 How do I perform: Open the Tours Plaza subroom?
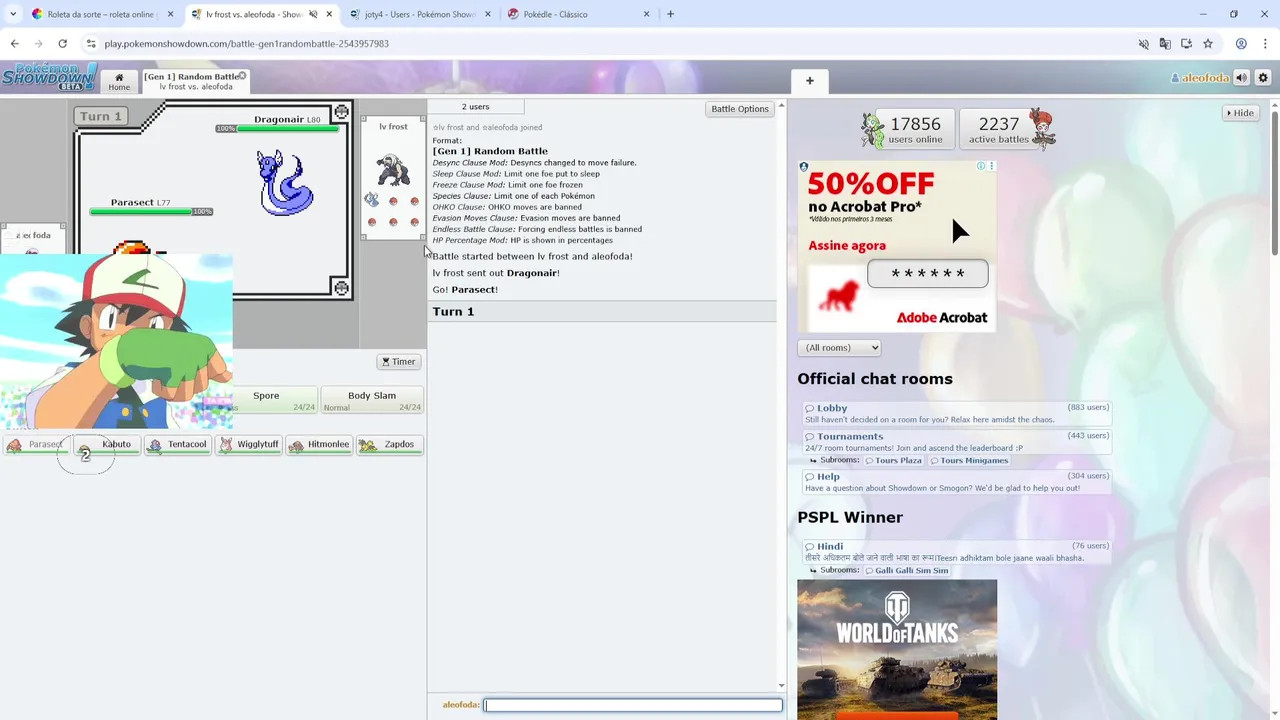pos(893,460)
